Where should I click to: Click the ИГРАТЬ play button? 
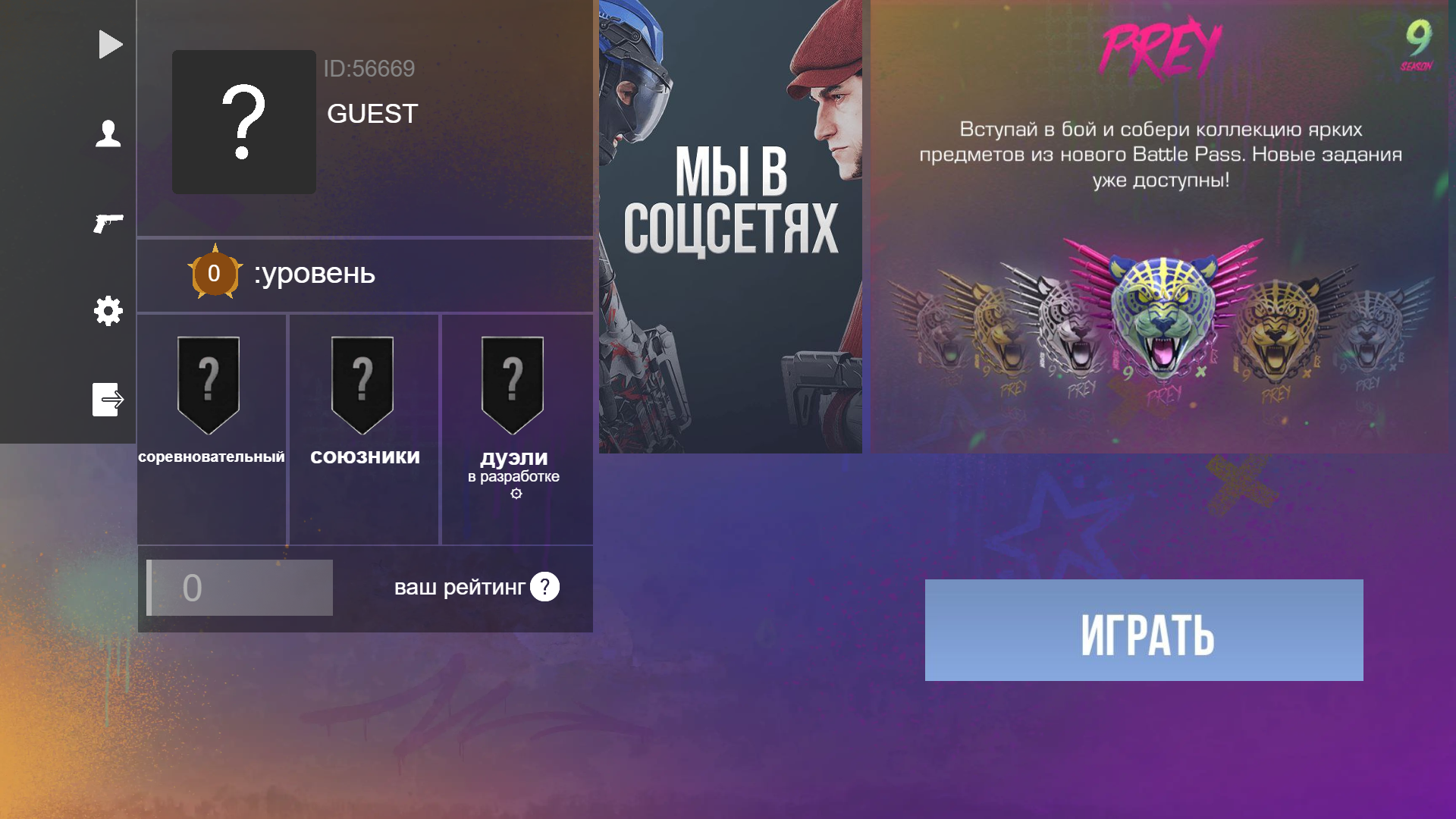click(x=1144, y=630)
